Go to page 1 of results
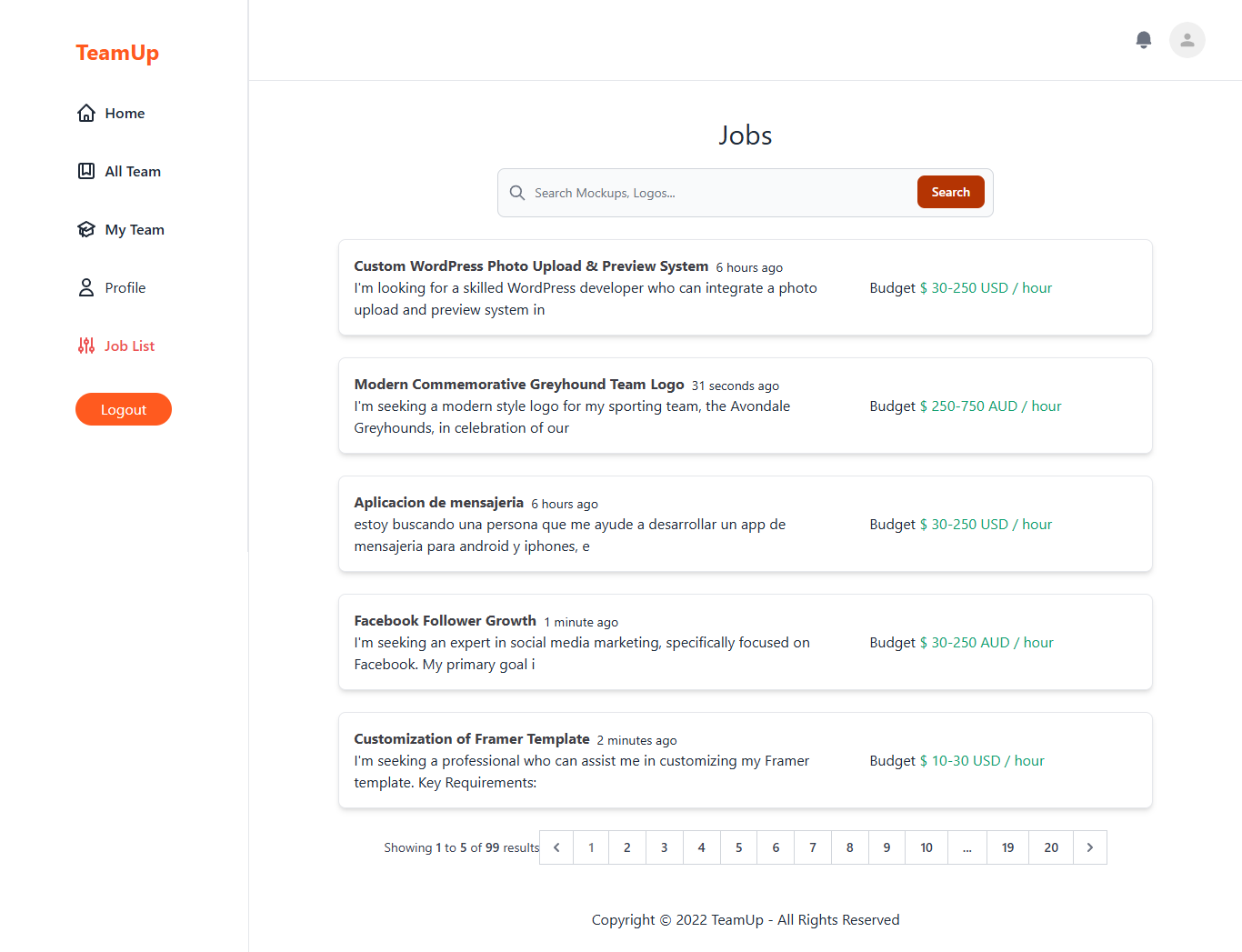This screenshot has height=952, width=1242. [x=591, y=847]
